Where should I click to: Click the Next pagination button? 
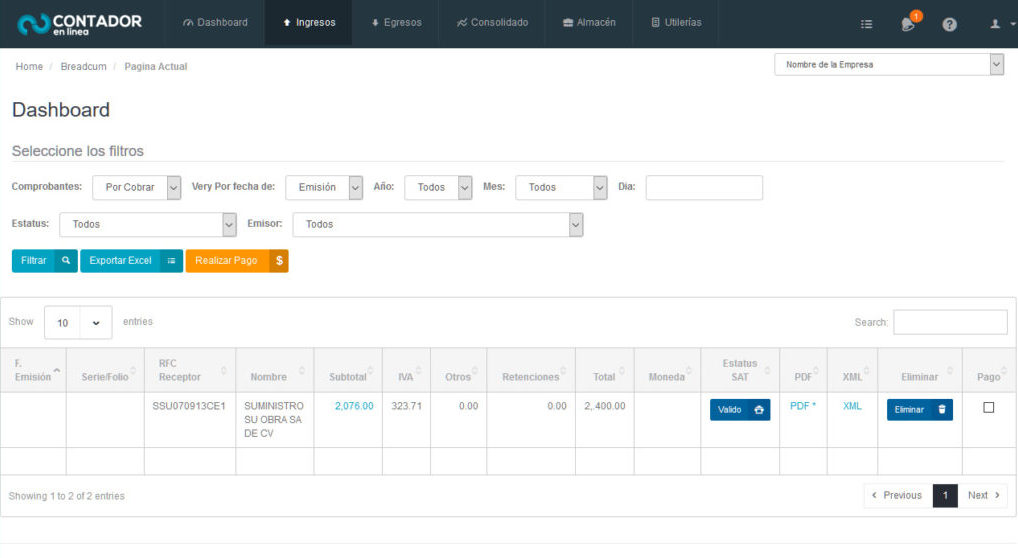click(984, 496)
